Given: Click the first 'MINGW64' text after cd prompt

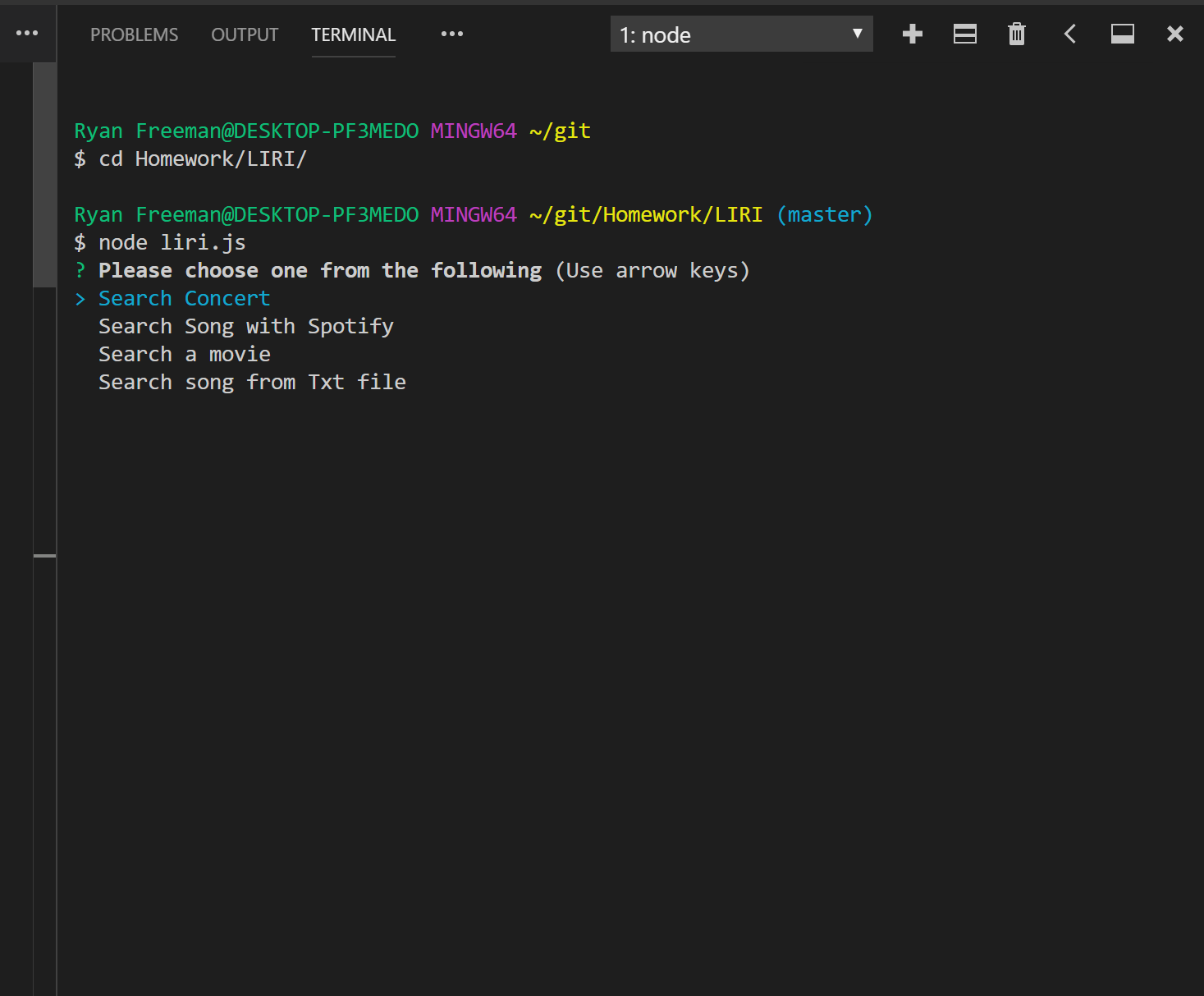Looking at the screenshot, I should [474, 131].
